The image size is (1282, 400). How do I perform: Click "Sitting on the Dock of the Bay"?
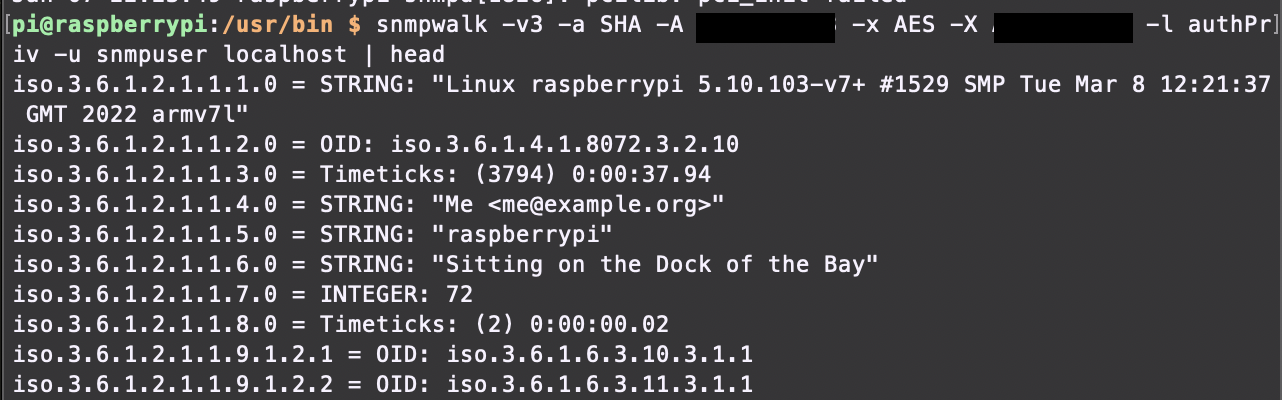655,265
